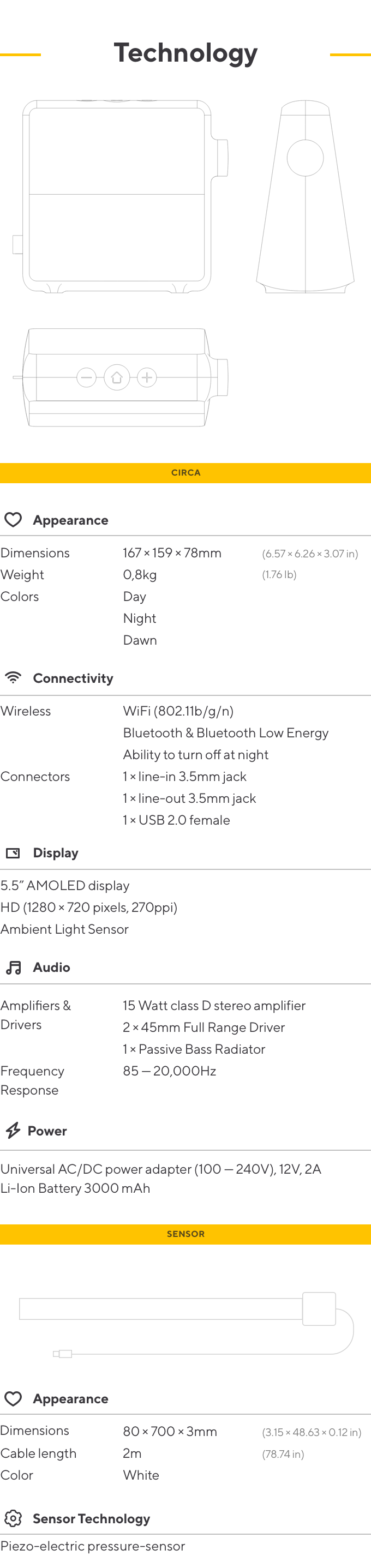Click the heart icon beside Circa Appearance

tap(13, 519)
